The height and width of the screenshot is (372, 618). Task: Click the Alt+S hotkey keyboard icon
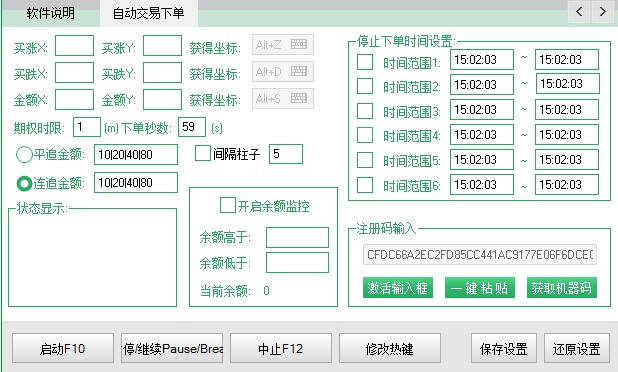click(x=299, y=98)
